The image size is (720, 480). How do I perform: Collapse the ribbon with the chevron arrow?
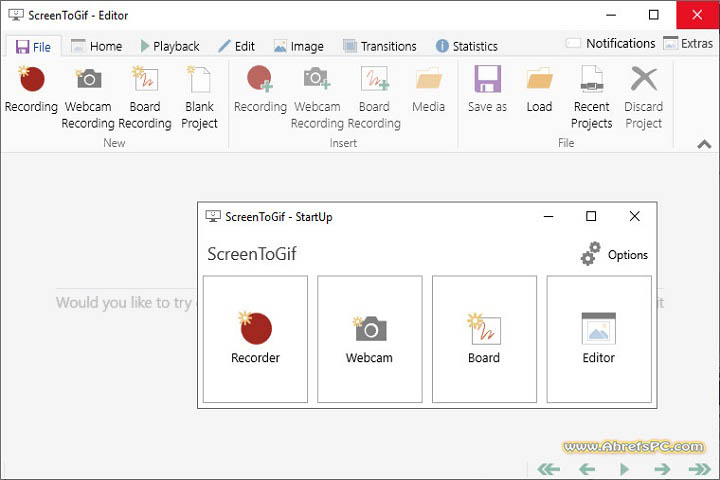click(x=704, y=145)
